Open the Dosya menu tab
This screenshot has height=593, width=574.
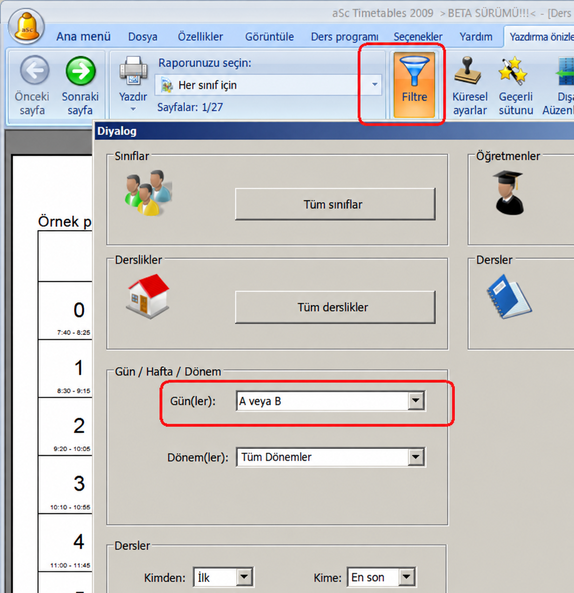tap(143, 37)
